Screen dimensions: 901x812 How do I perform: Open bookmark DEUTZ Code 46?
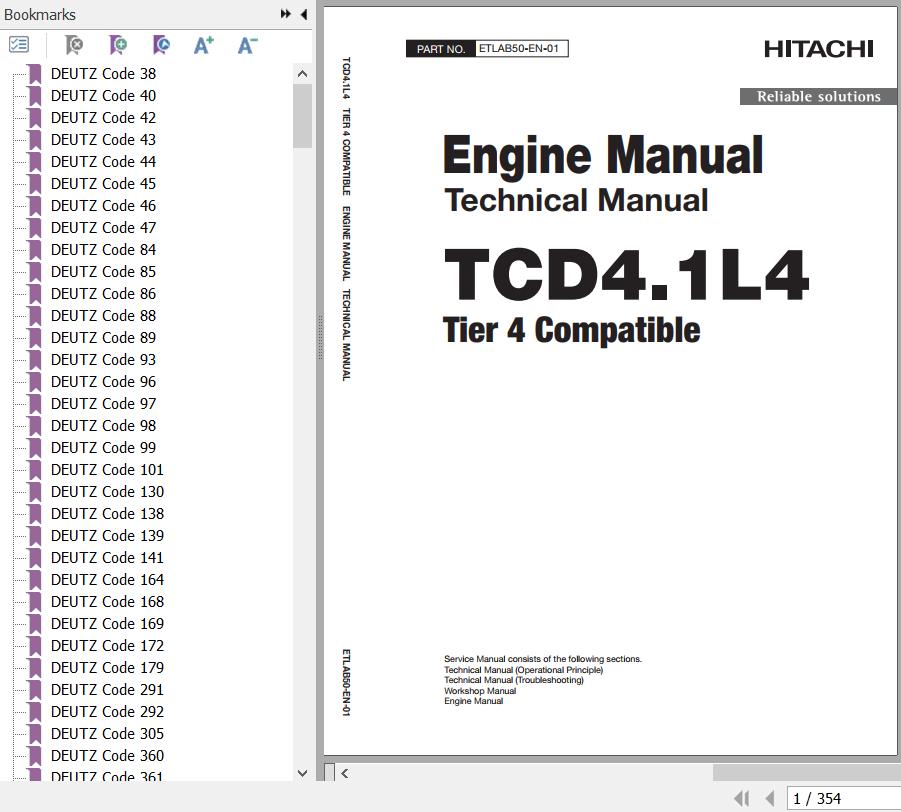[x=103, y=206]
